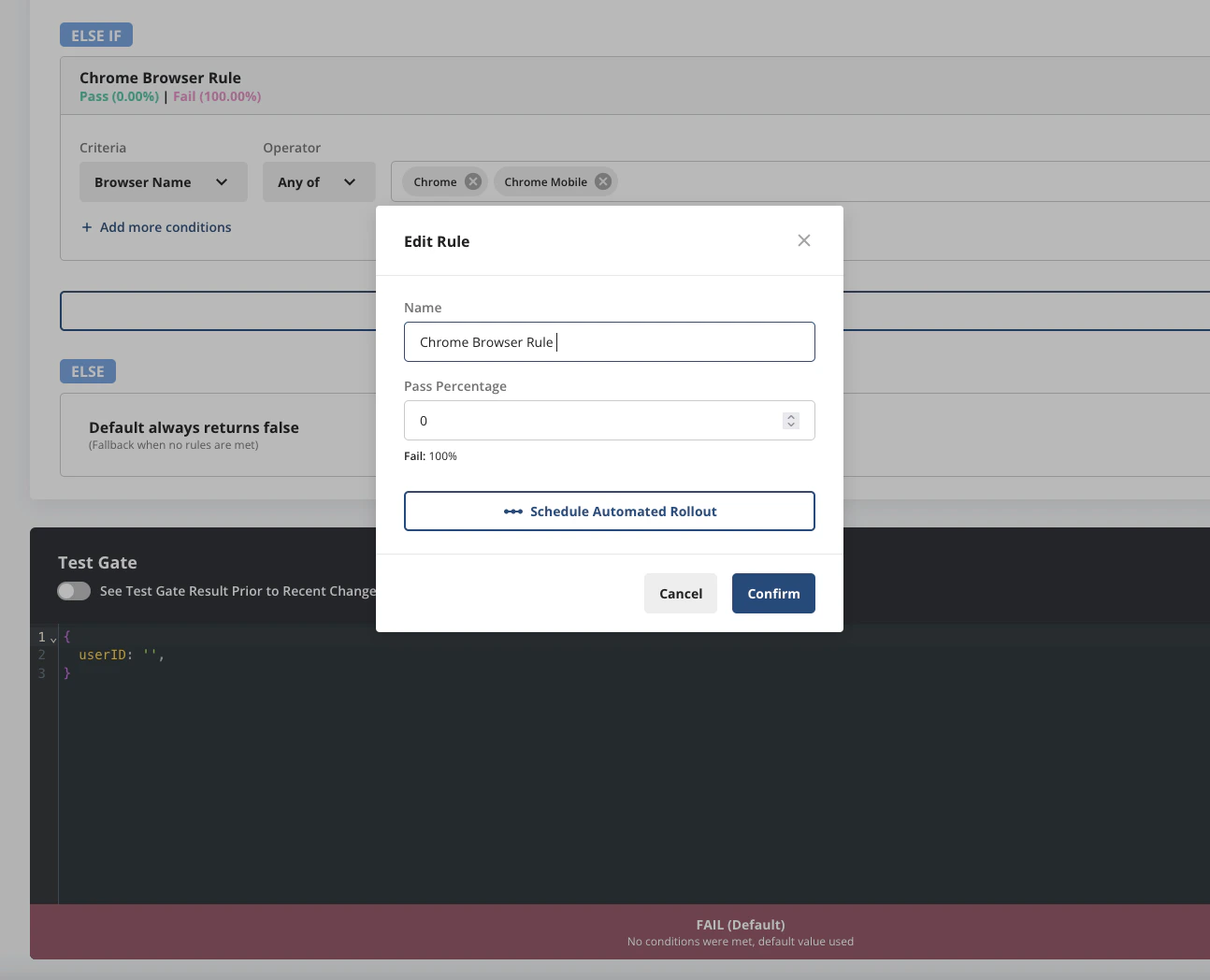Click the ELSE label badge

pos(88,371)
